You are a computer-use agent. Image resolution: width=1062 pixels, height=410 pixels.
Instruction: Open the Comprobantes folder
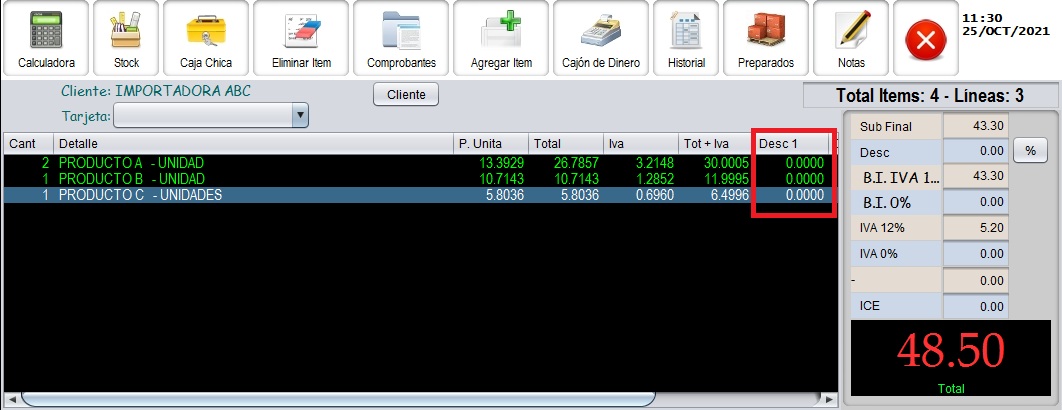(x=401, y=40)
